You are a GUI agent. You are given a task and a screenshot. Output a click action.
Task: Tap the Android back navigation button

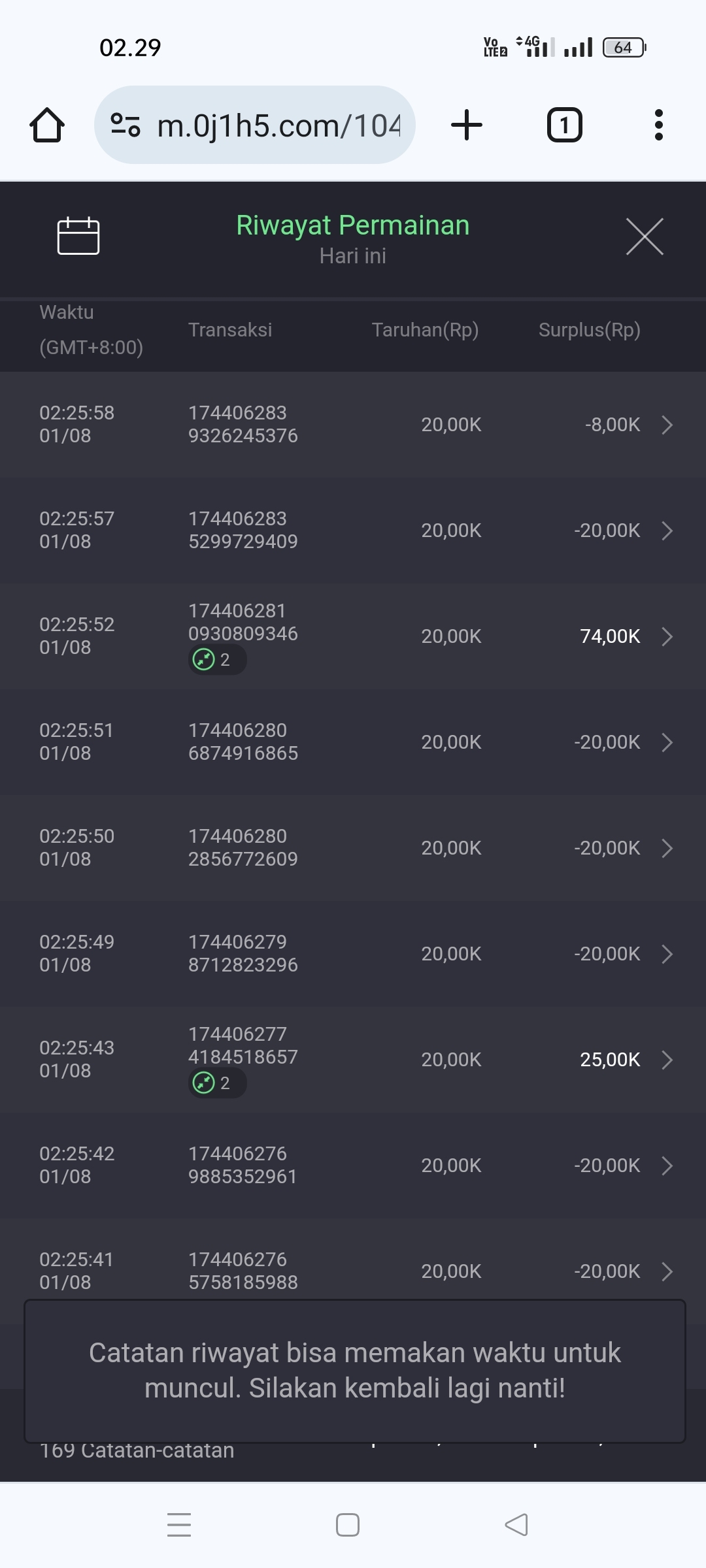click(516, 1525)
